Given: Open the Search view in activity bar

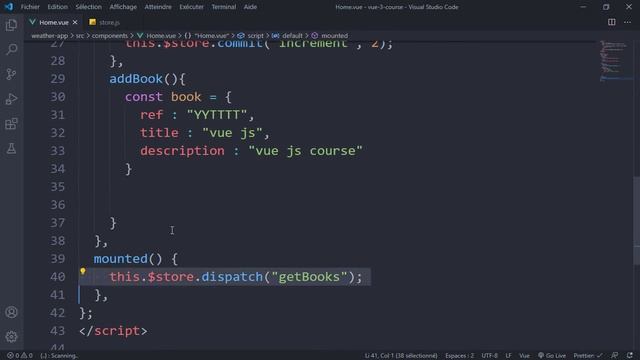Looking at the screenshot, I should point(11,49).
